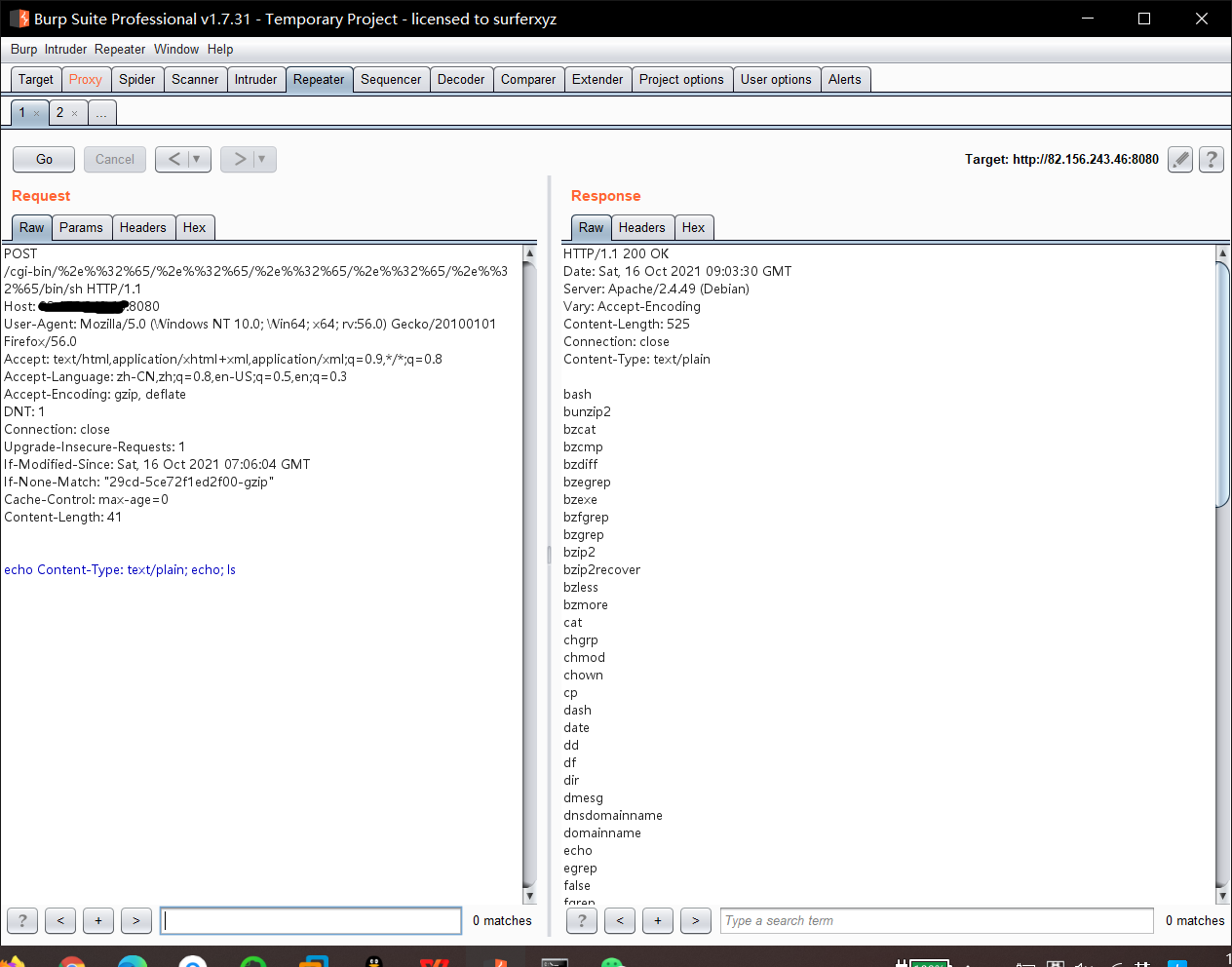The height and width of the screenshot is (967, 1232).
Task: Switch to the Scanner tab
Action: tap(195, 79)
